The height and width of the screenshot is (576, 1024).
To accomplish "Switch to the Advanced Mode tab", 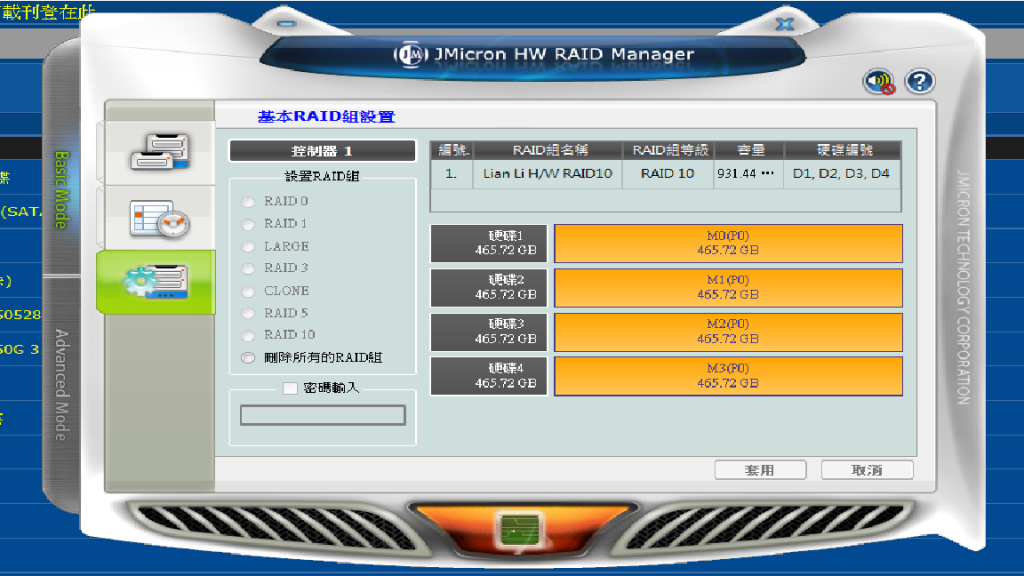I will (61, 385).
